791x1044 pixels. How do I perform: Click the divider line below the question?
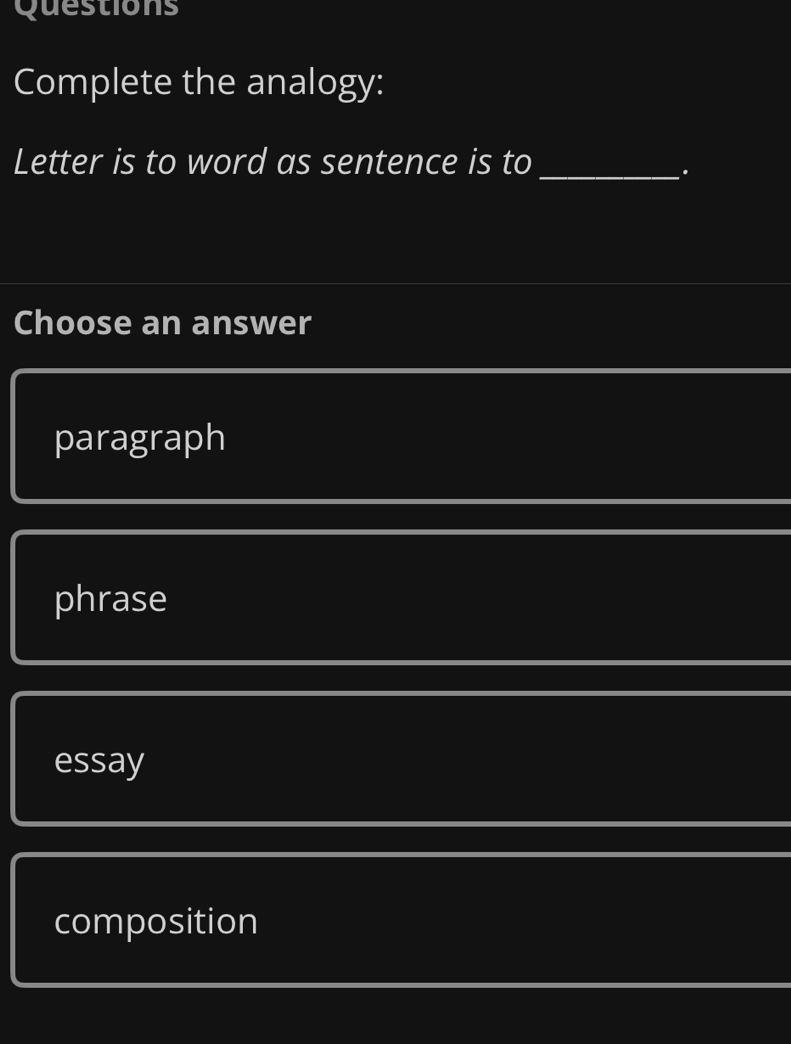(395, 284)
